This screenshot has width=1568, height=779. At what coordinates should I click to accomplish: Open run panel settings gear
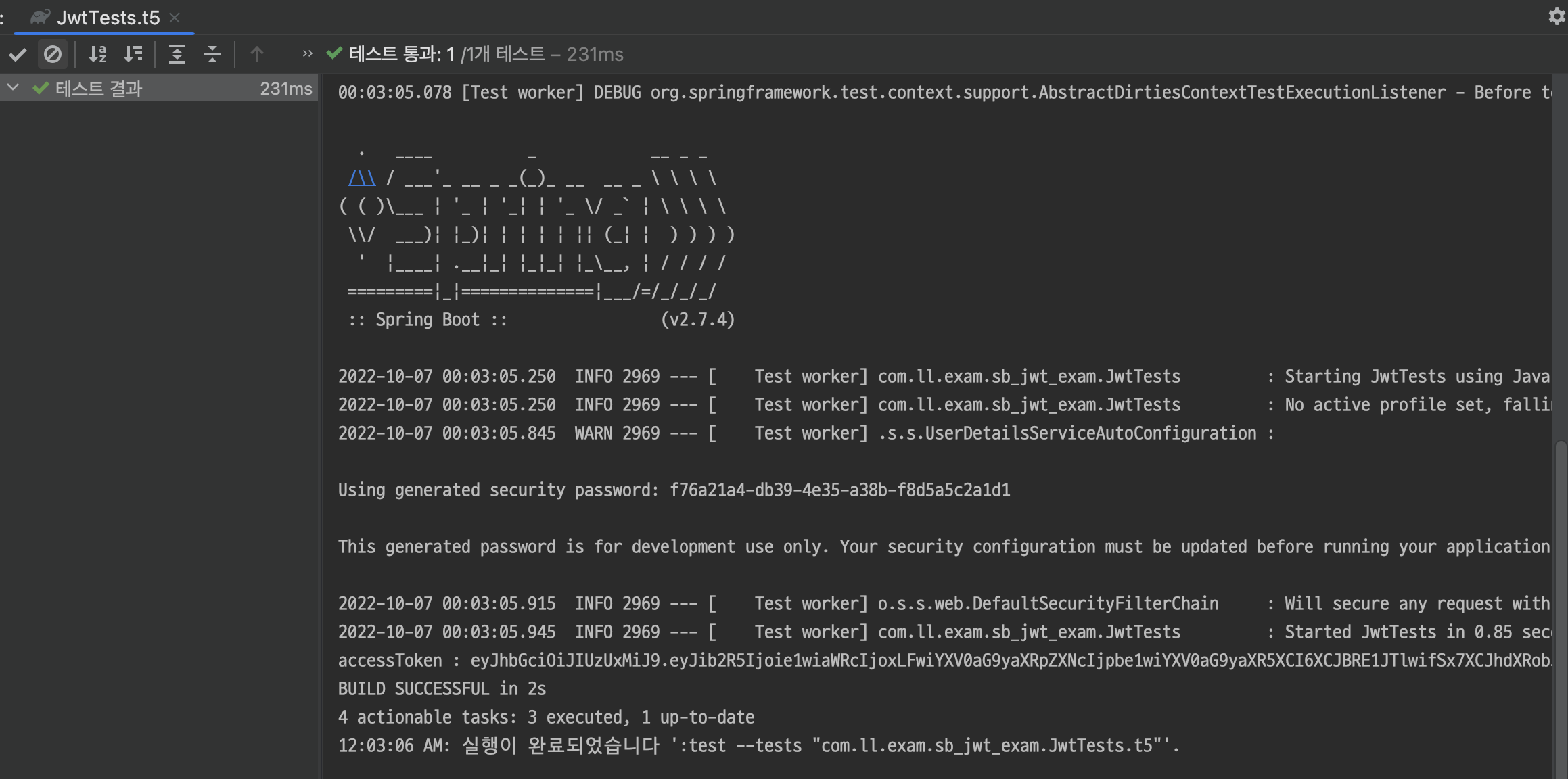pos(1557,16)
